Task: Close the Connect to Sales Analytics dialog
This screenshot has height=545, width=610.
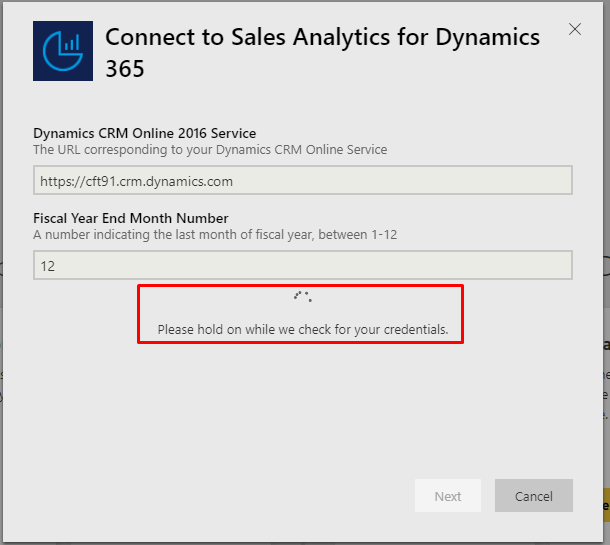Action: click(575, 29)
